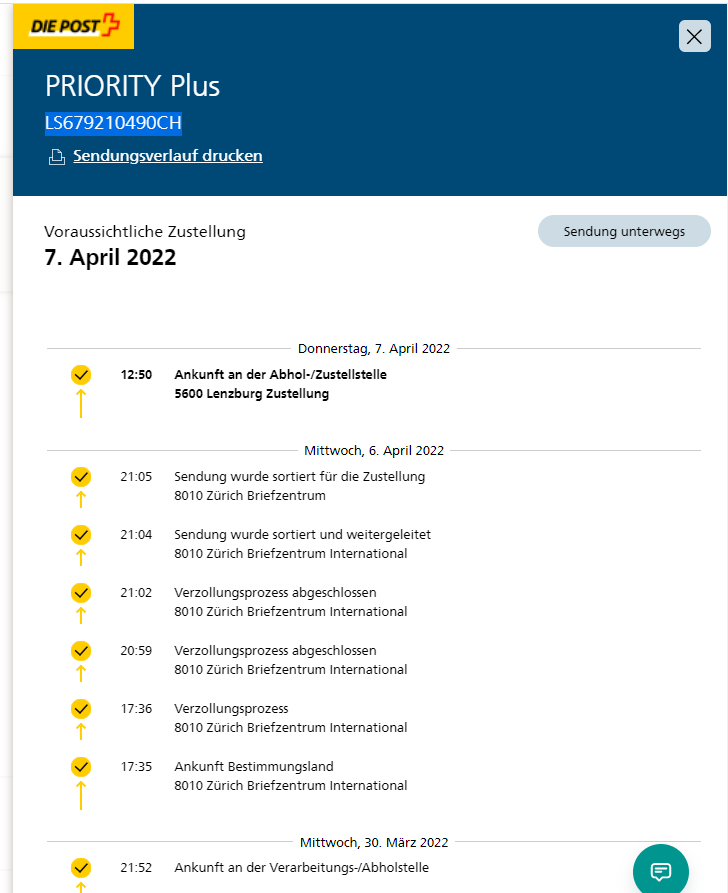Click the printer icon
The height and width of the screenshot is (893, 728).
56,157
